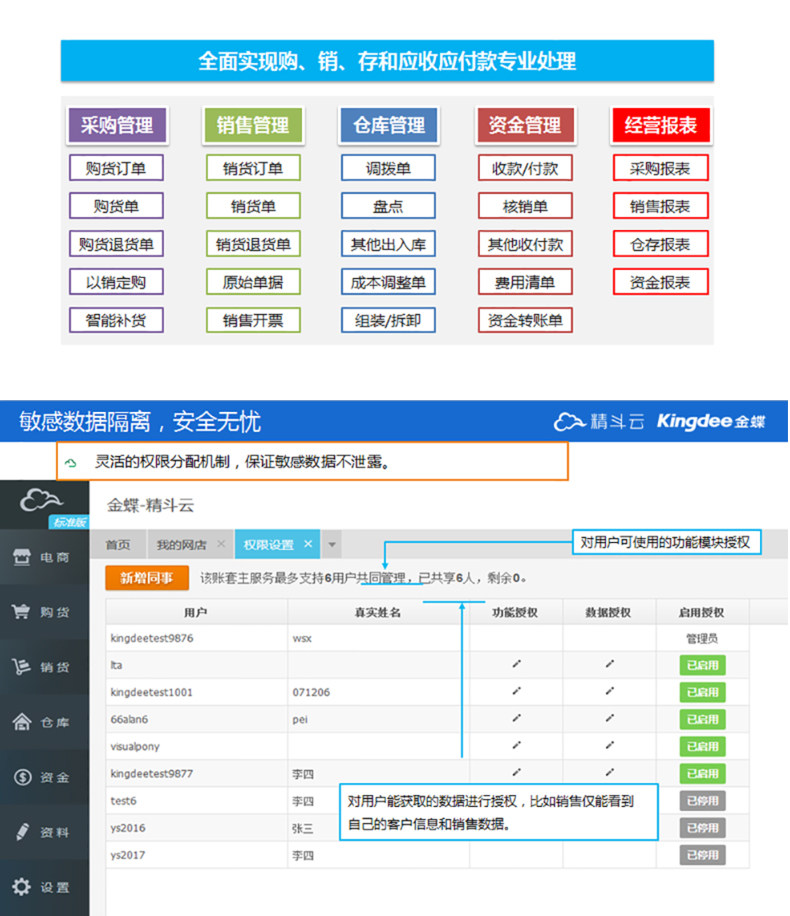
Task: Switch to the 我的网店 tab
Action: 182,544
